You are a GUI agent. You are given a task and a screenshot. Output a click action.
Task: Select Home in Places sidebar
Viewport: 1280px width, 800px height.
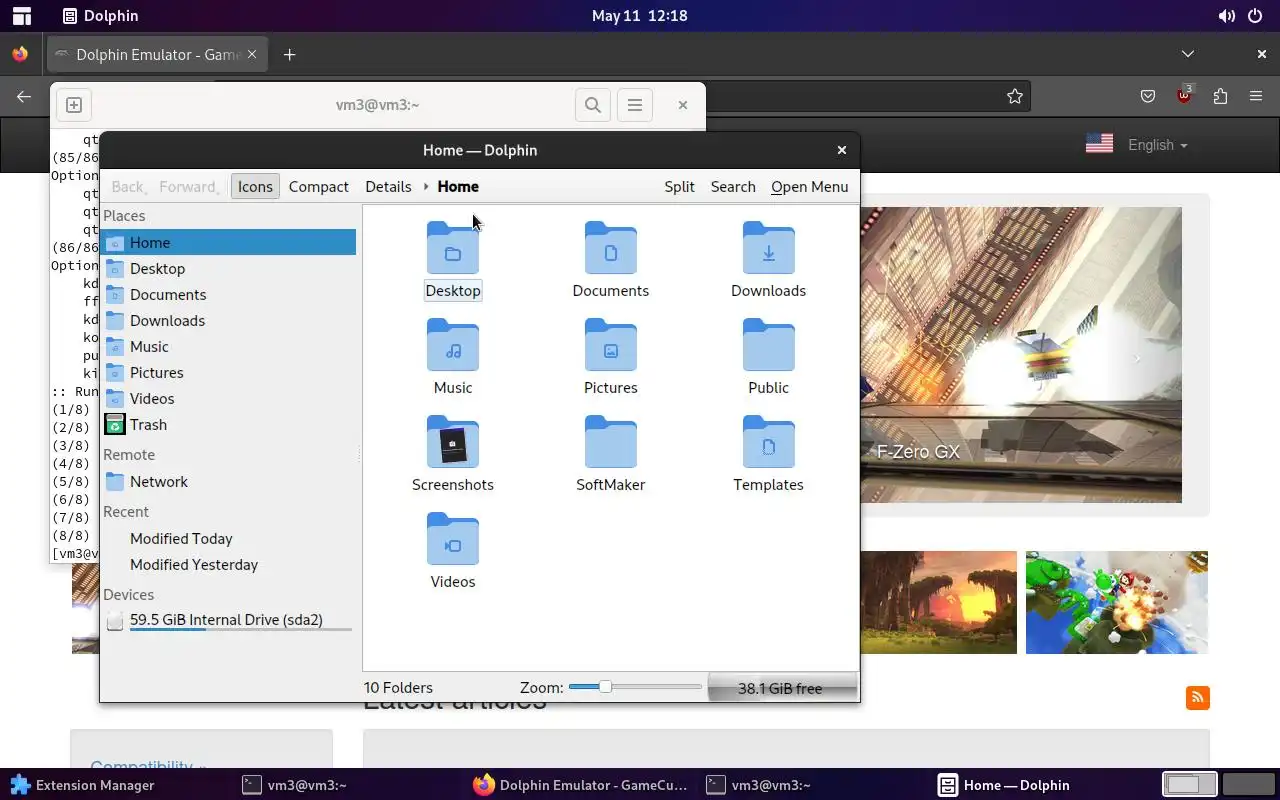[x=228, y=242]
